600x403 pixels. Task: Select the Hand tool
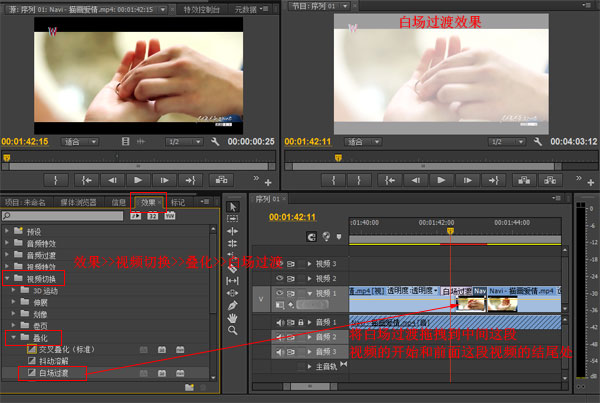pos(233,318)
